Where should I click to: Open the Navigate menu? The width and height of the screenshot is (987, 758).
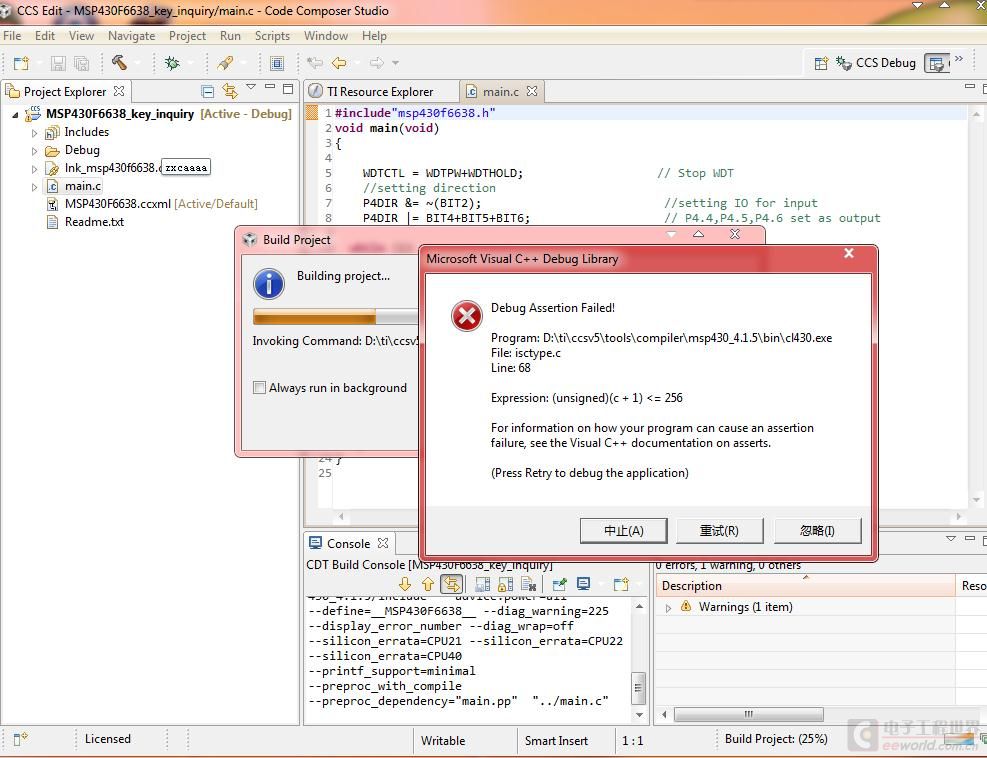coord(132,36)
